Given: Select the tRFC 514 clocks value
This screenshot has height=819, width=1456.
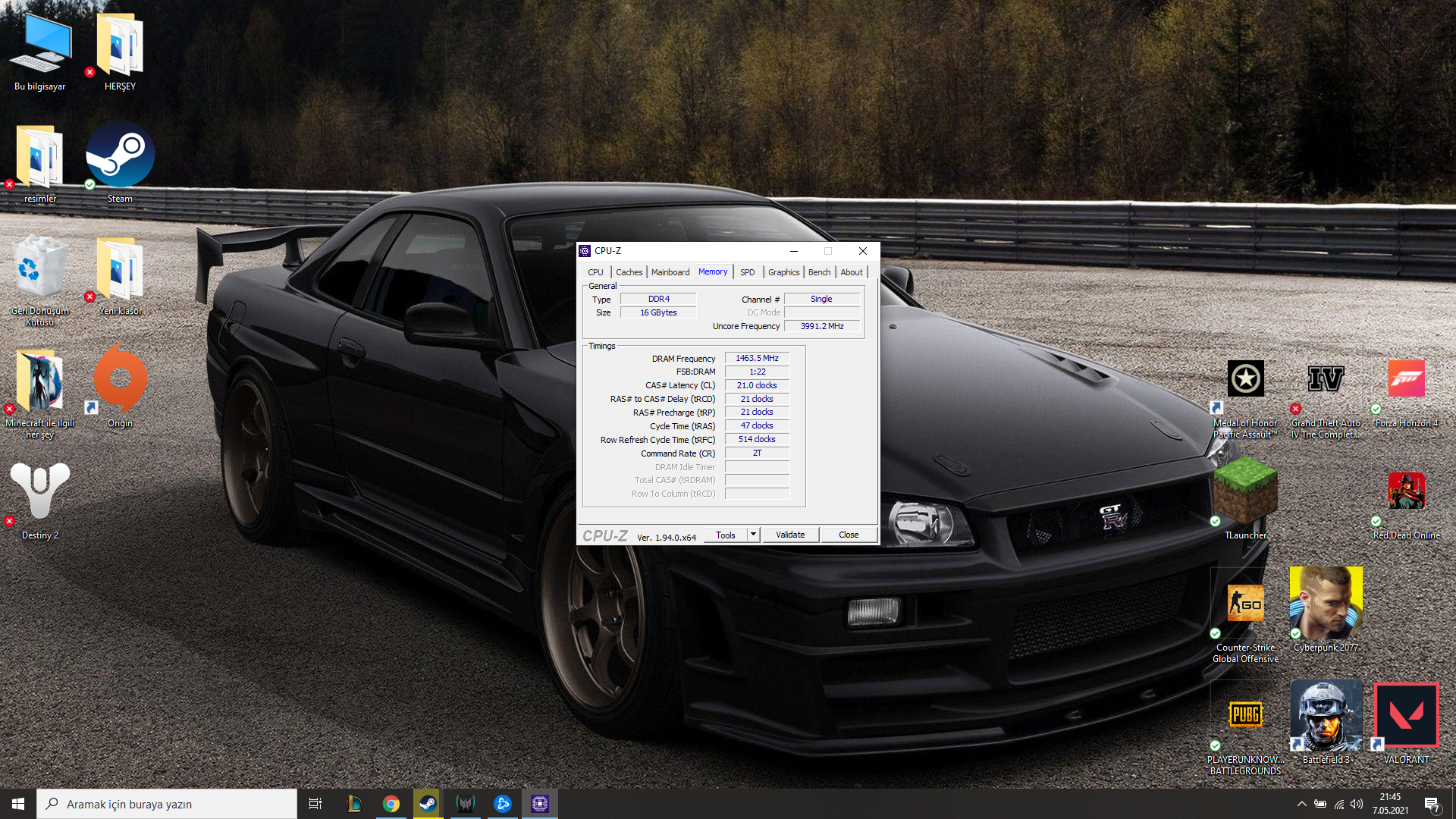Looking at the screenshot, I should click(x=757, y=439).
